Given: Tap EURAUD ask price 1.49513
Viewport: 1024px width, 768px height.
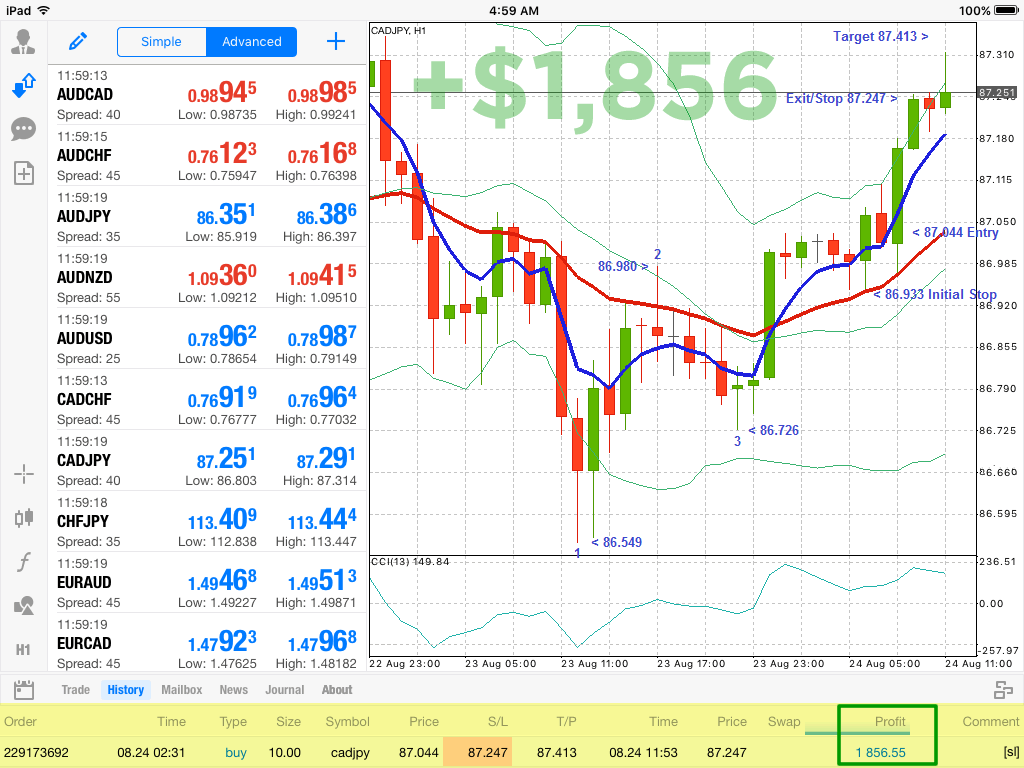Looking at the screenshot, I should [322, 581].
